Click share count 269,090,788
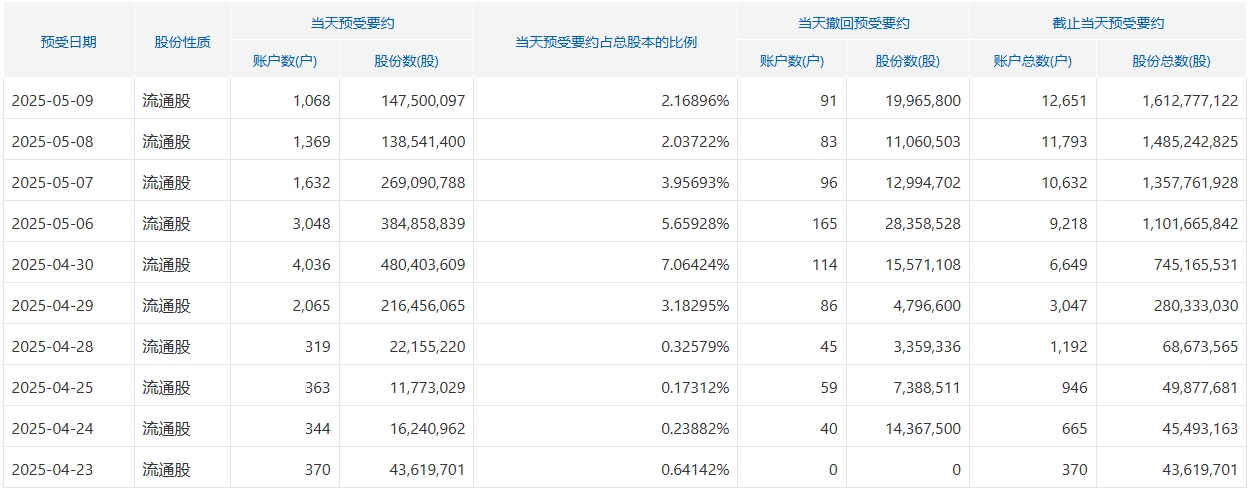1253x495 pixels. click(424, 183)
